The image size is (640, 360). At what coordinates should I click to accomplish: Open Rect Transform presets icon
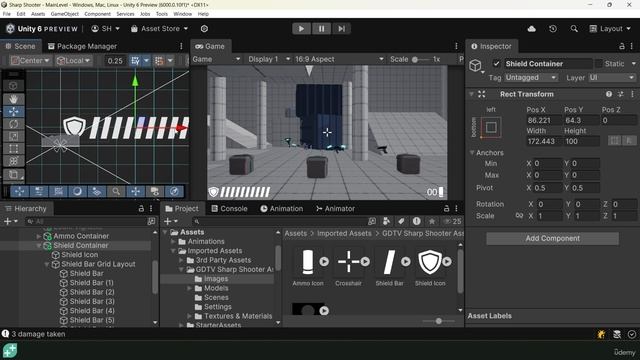point(621,94)
